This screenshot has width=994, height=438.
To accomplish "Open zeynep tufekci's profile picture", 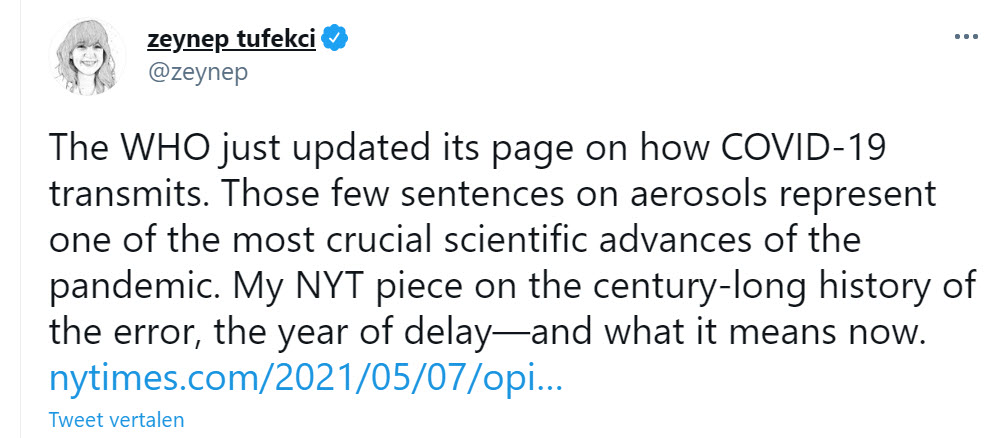I will (x=87, y=58).
